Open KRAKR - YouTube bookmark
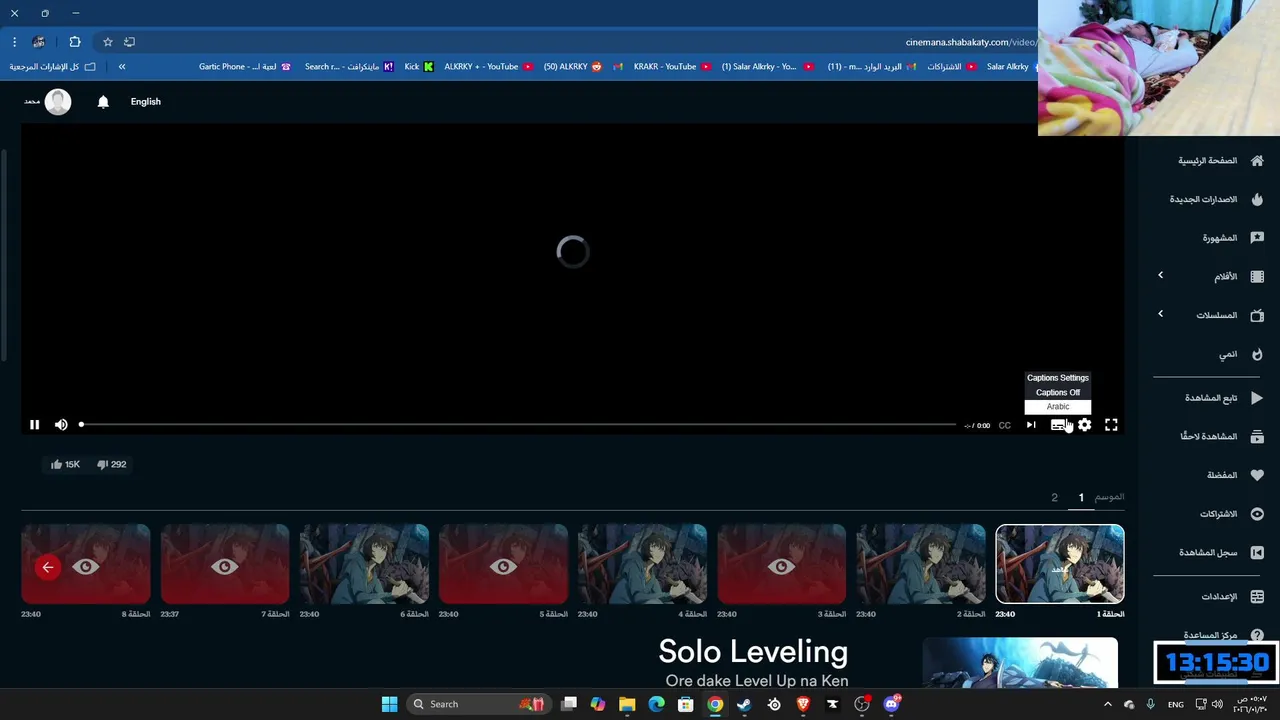This screenshot has width=1280, height=720. 672,67
